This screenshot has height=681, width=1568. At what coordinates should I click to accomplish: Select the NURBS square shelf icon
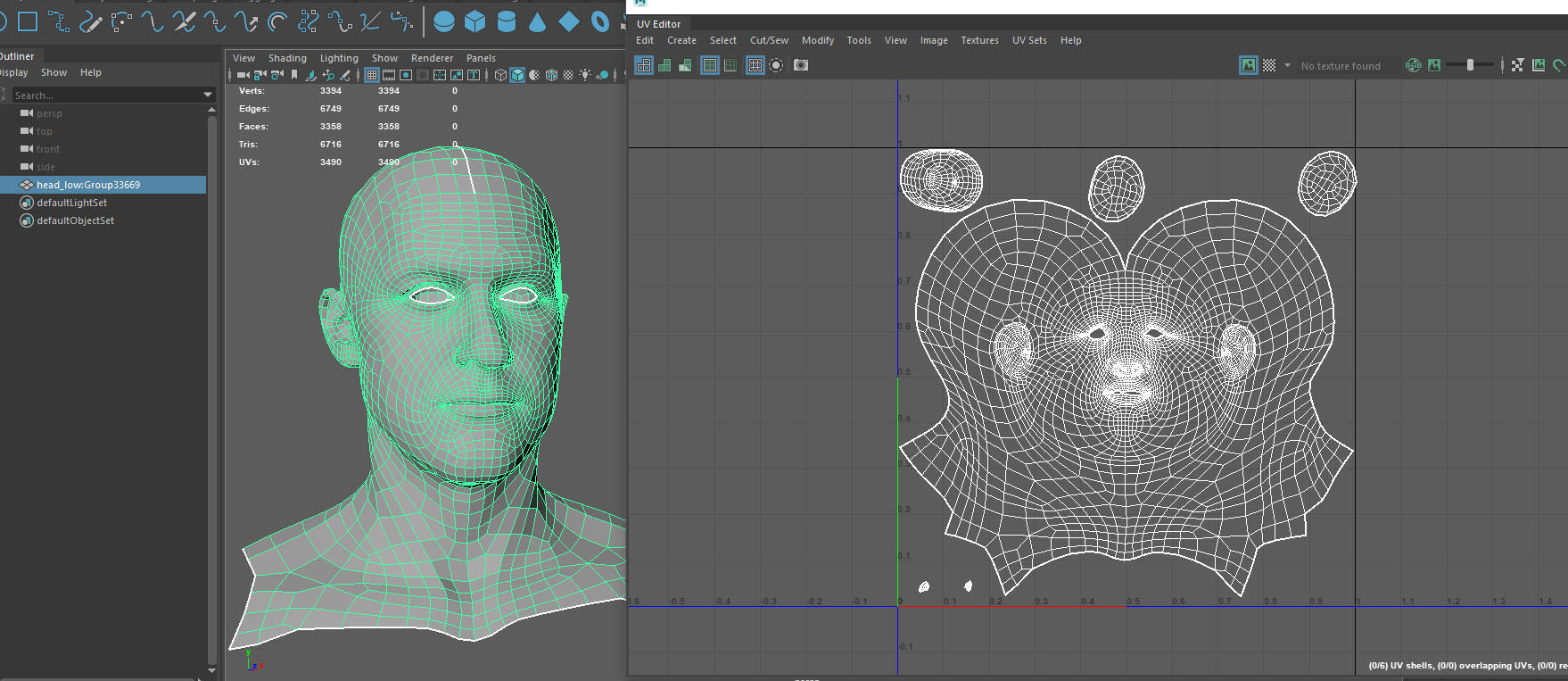tap(28, 21)
